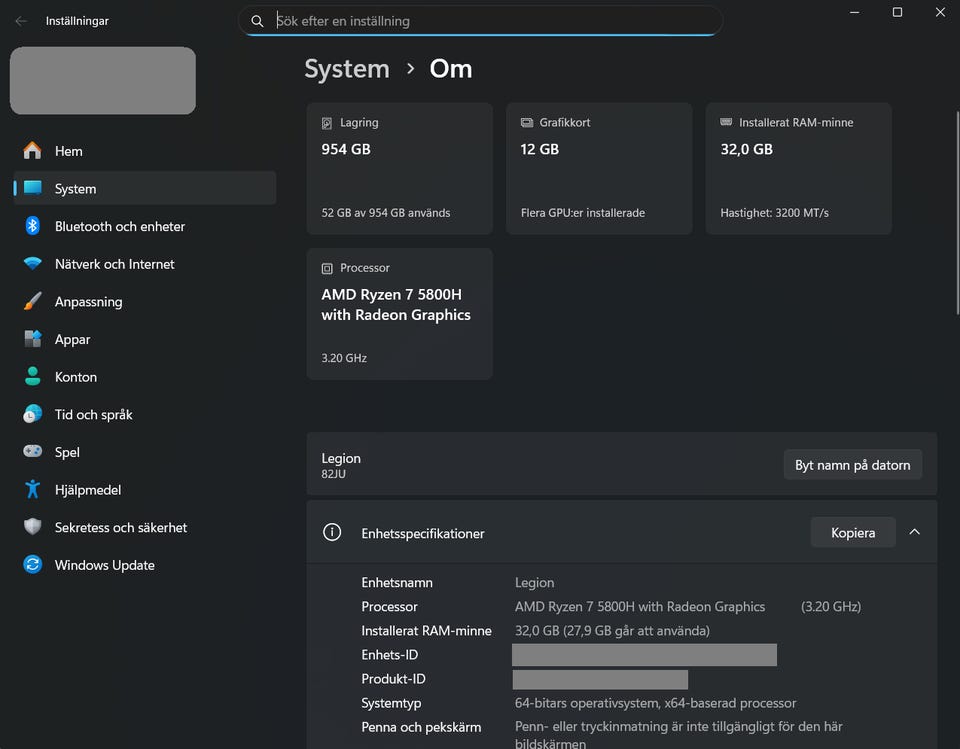Viewport: 960px width, 749px height.
Task: Click the Hem home icon in sidebar
Action: (x=33, y=151)
